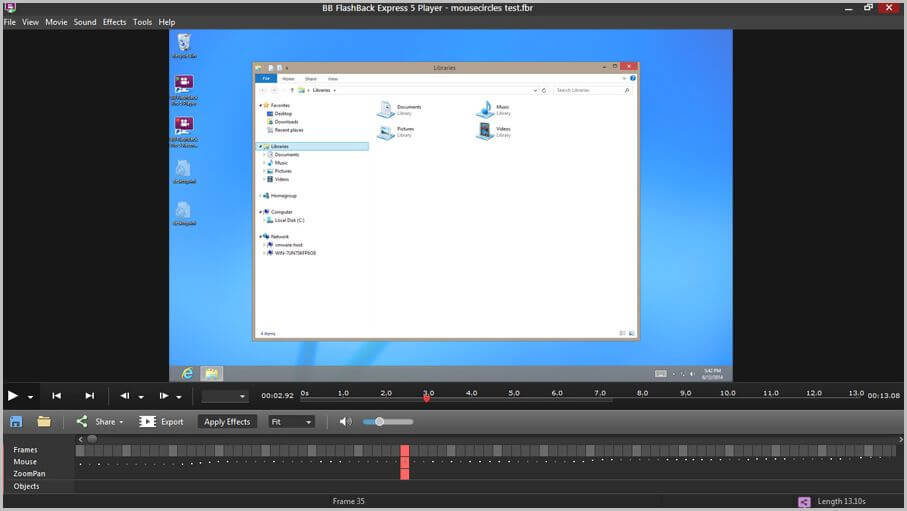Click the Play button
Image resolution: width=907 pixels, height=511 pixels.
click(x=13, y=396)
